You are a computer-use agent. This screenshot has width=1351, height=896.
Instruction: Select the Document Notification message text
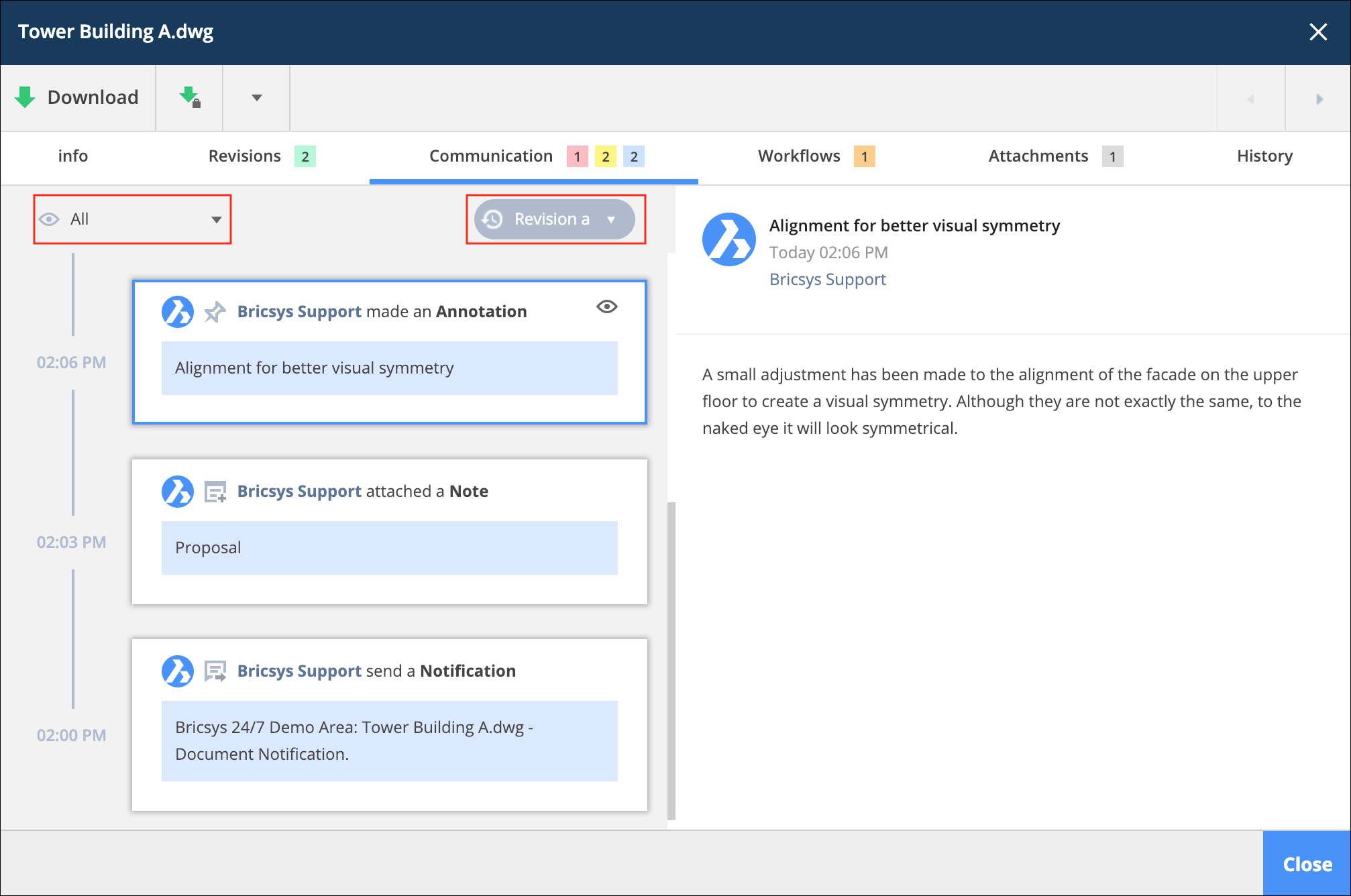(x=390, y=741)
